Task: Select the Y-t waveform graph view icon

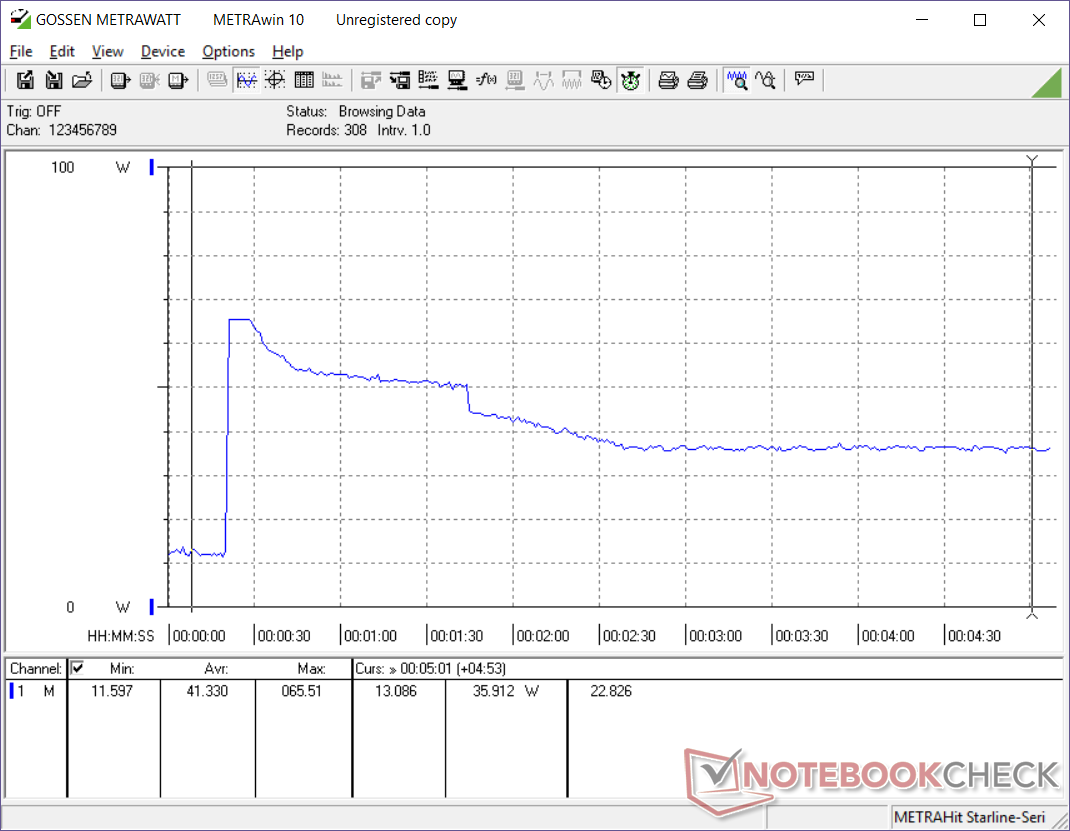Action: pyautogui.click(x=246, y=80)
